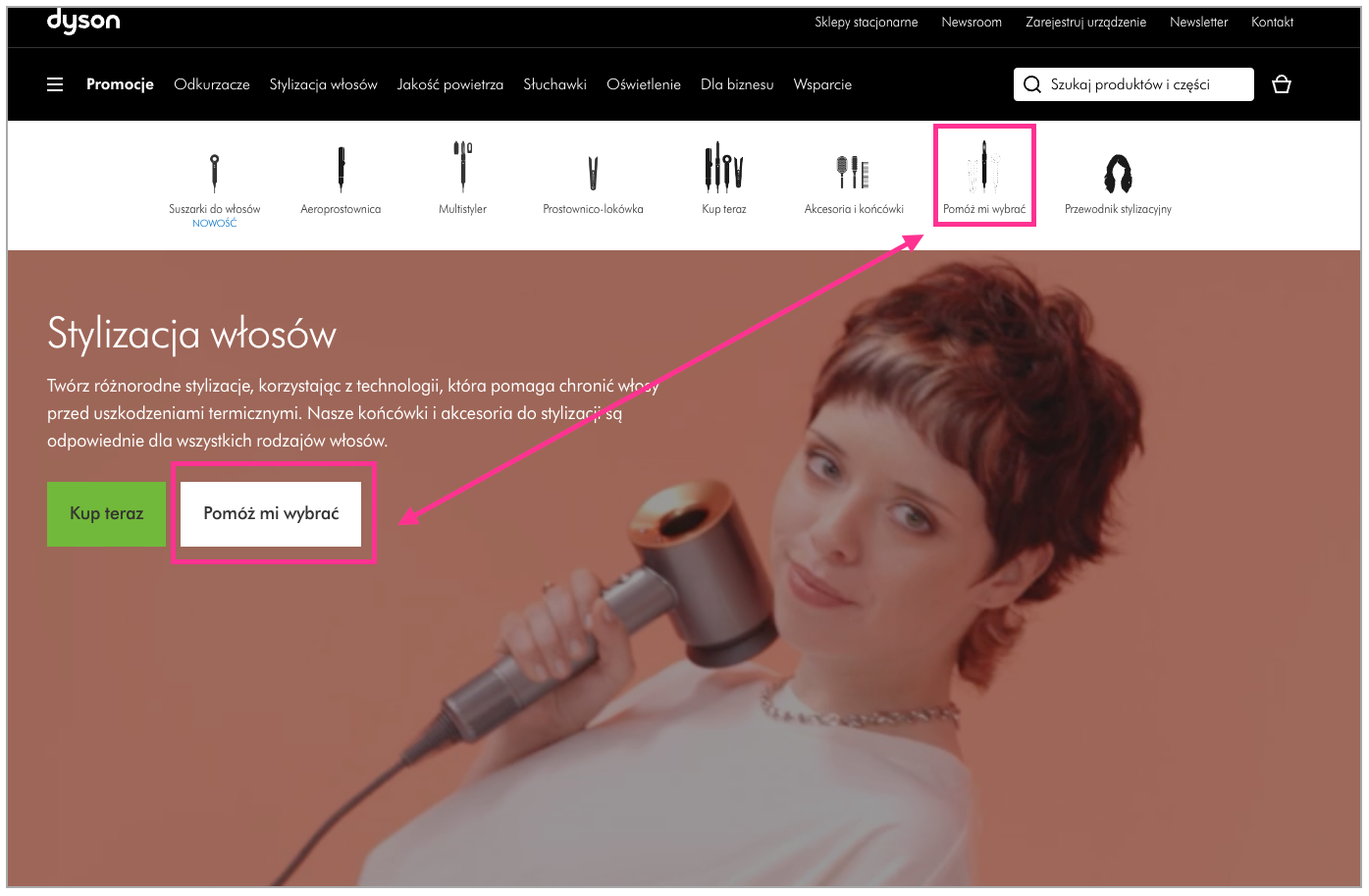
Task: Click the white Pomóż mi wybrać button
Action: (x=271, y=513)
